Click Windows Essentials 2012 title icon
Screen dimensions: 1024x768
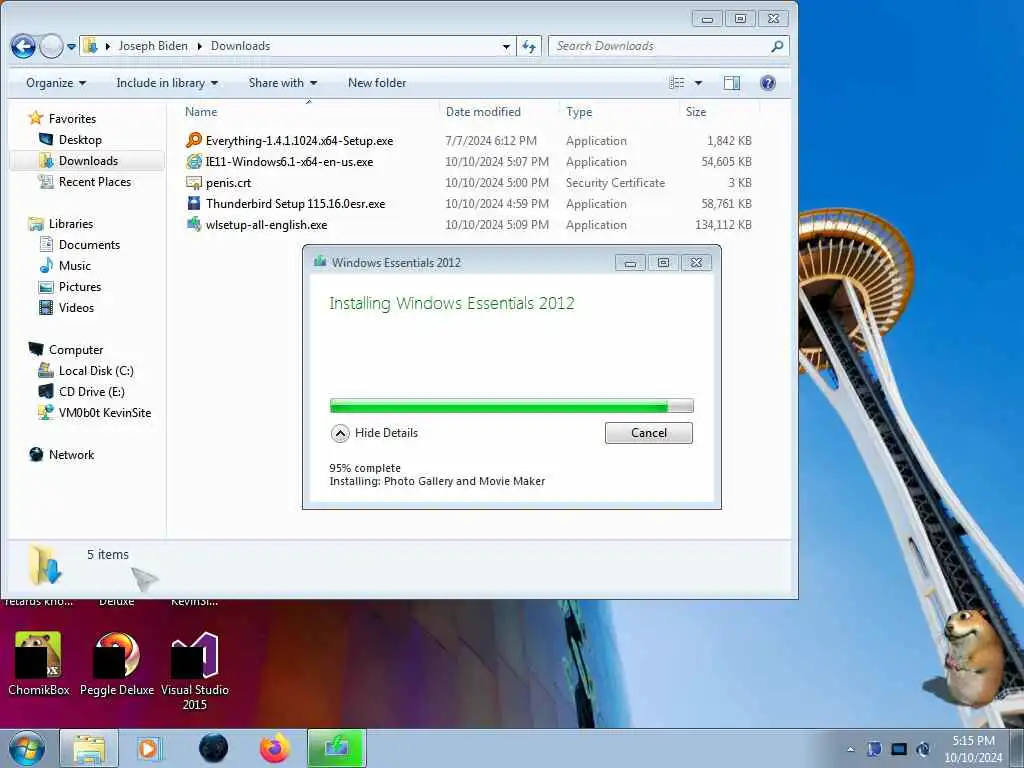(320, 262)
